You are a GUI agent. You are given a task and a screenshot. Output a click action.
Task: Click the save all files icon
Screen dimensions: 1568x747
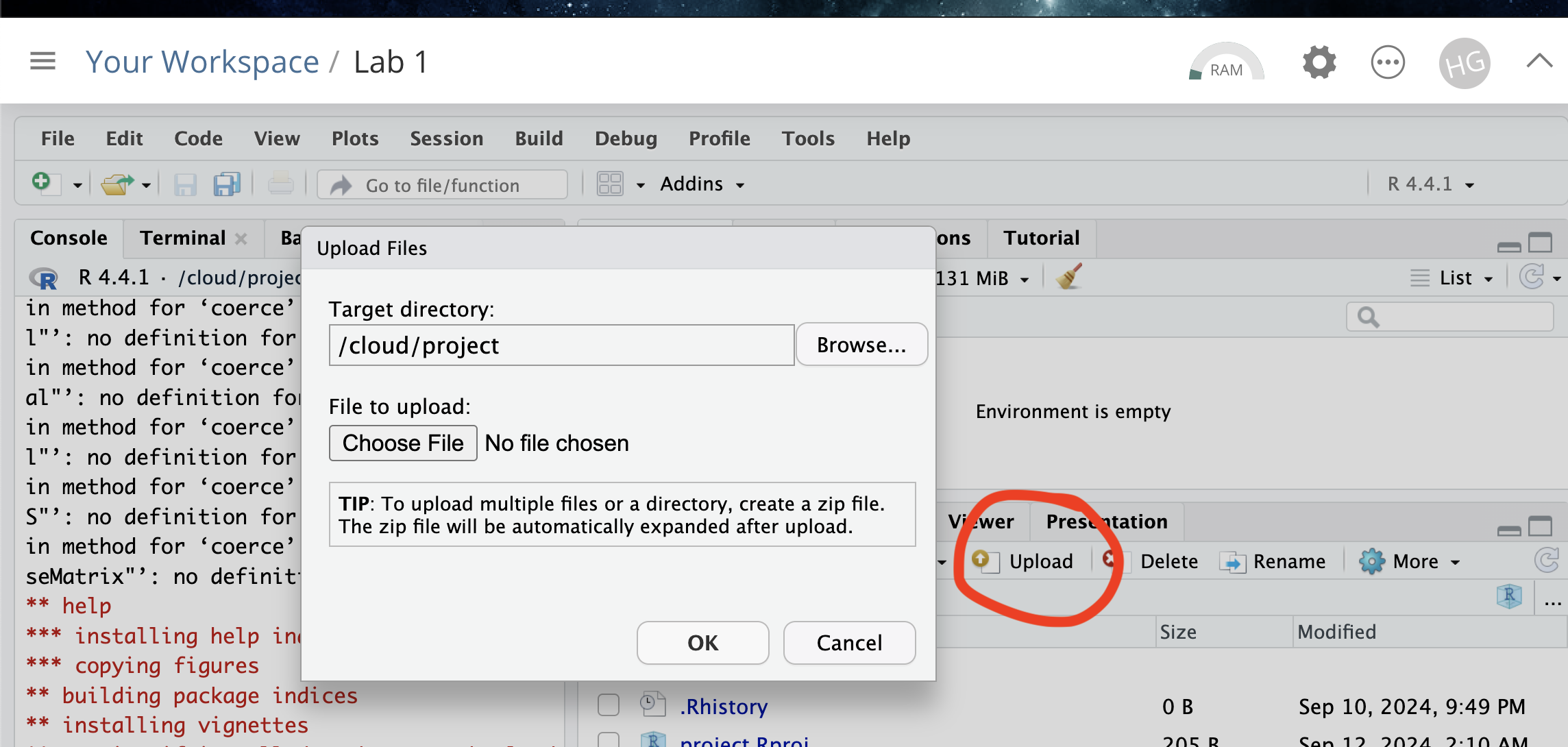[227, 184]
